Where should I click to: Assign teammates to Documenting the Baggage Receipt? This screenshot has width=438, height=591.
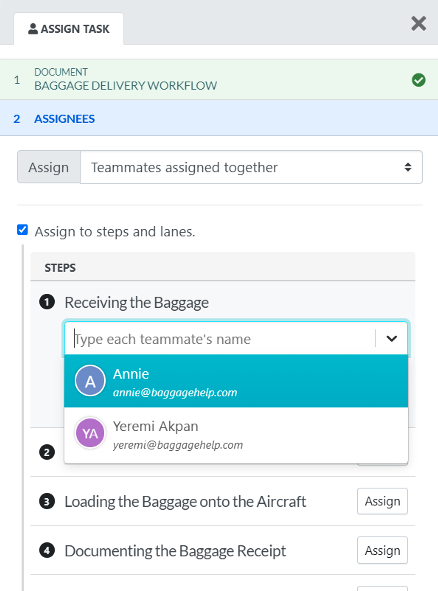tap(382, 550)
